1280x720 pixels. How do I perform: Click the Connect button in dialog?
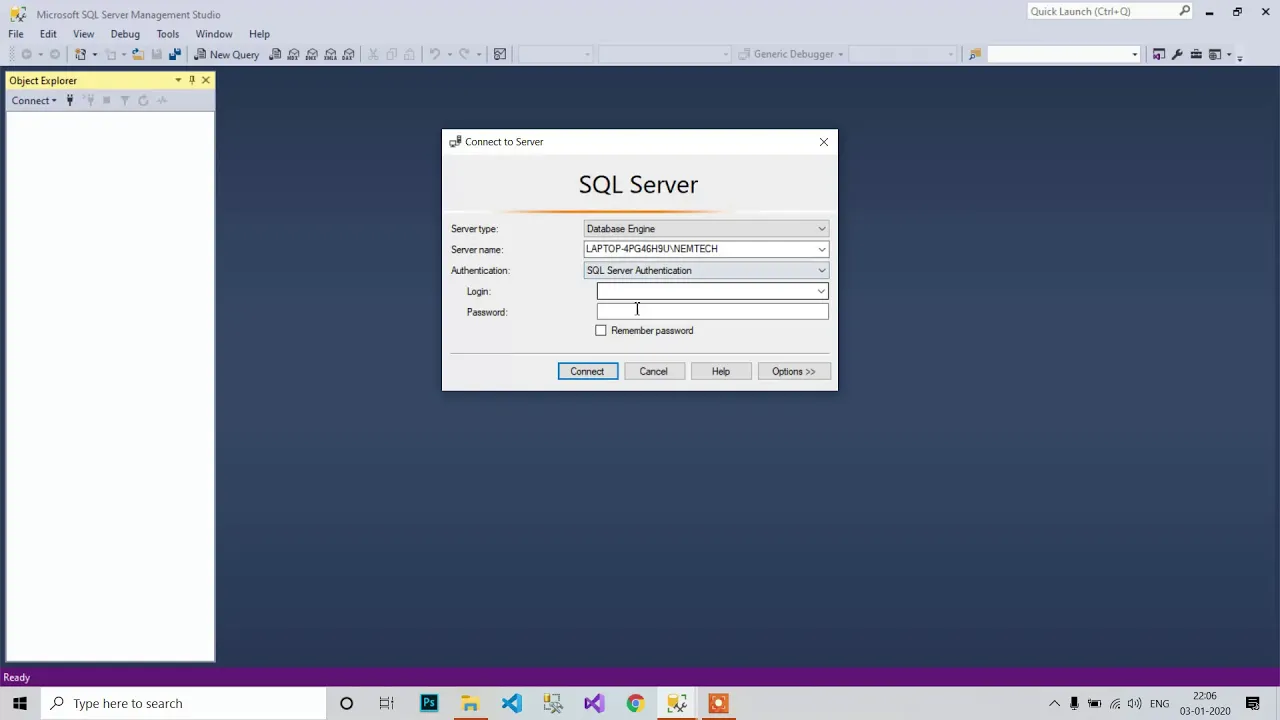pos(587,371)
